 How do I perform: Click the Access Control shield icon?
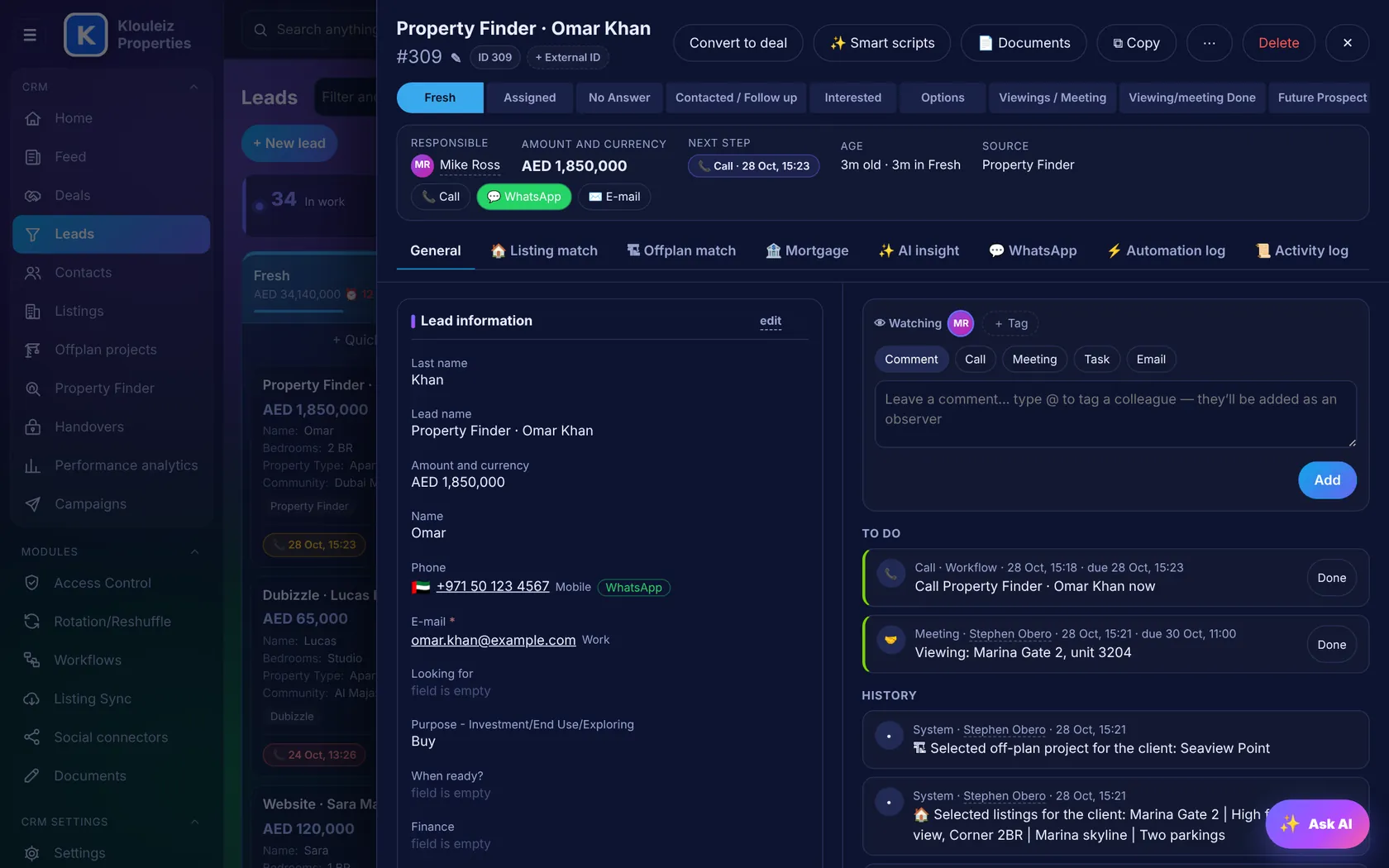click(32, 583)
